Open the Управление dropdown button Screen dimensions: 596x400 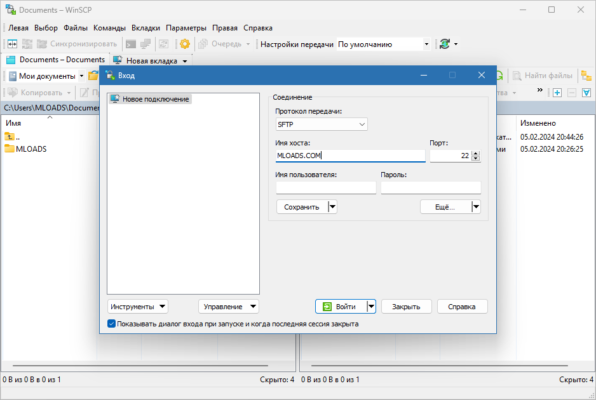tap(228, 306)
